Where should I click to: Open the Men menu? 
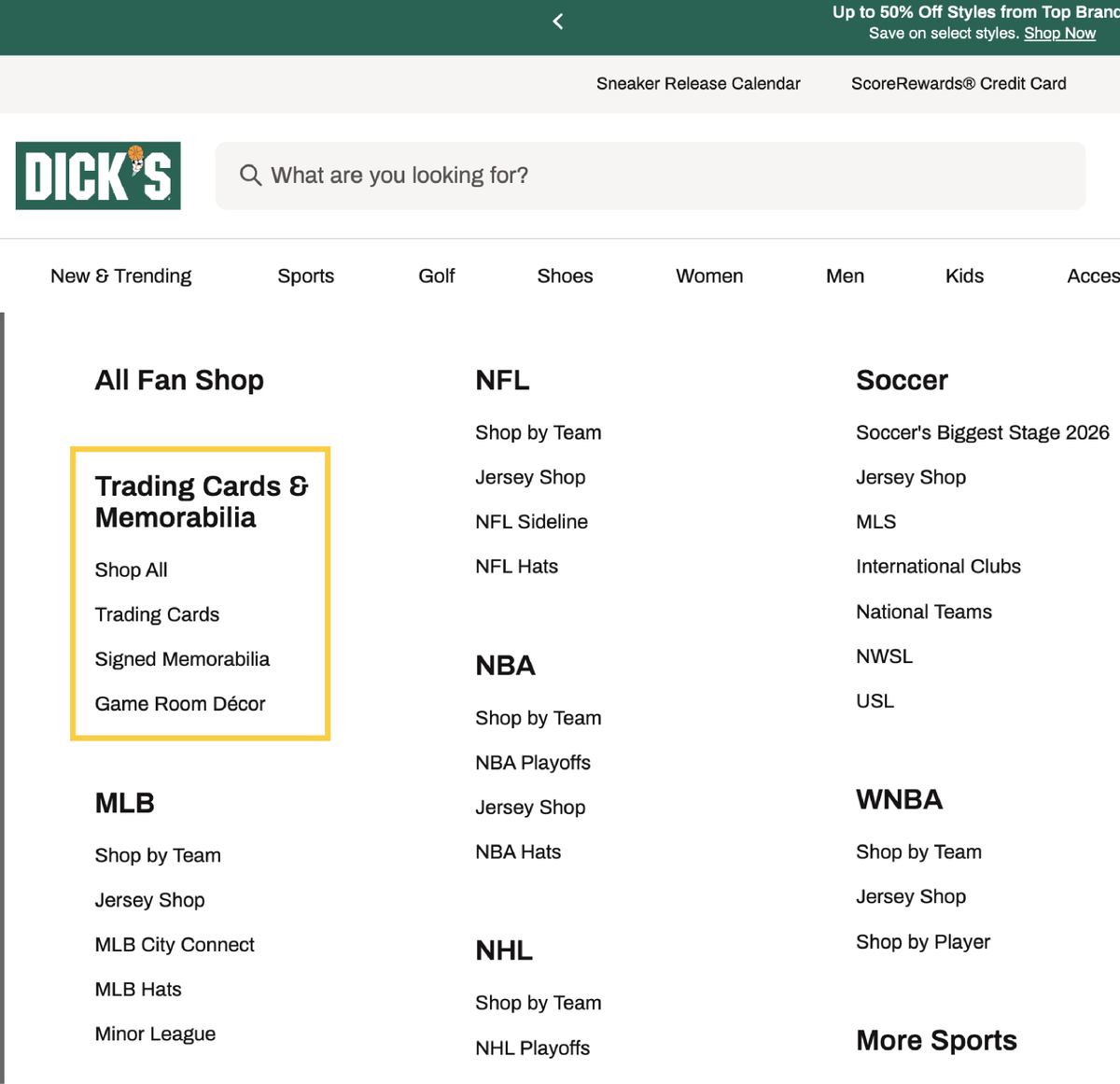point(845,276)
